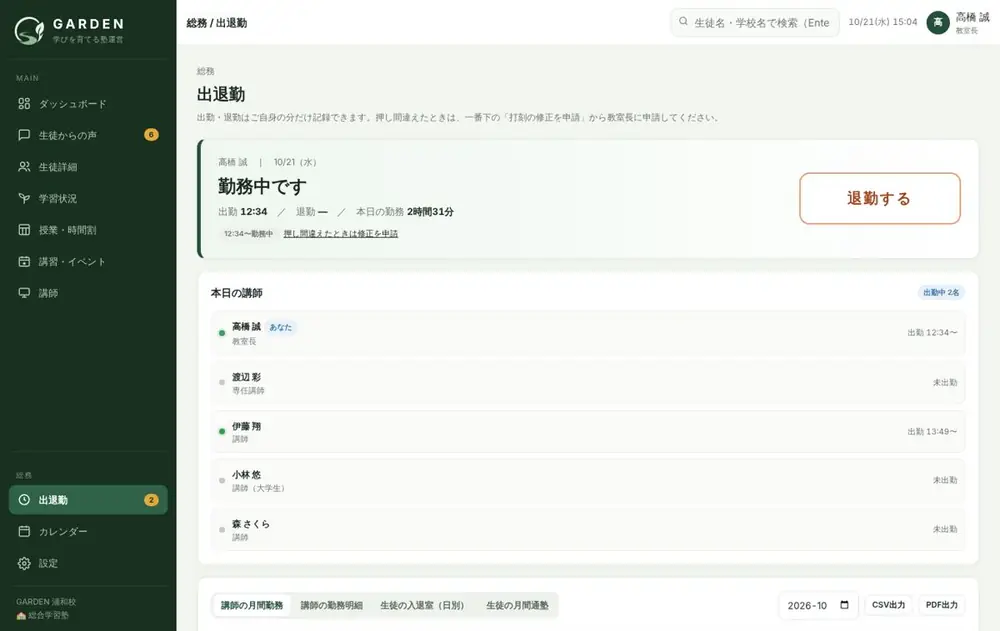This screenshot has width=1000, height=631.
Task: Open 設定 in the sidebar
Action: pyautogui.click(x=88, y=563)
